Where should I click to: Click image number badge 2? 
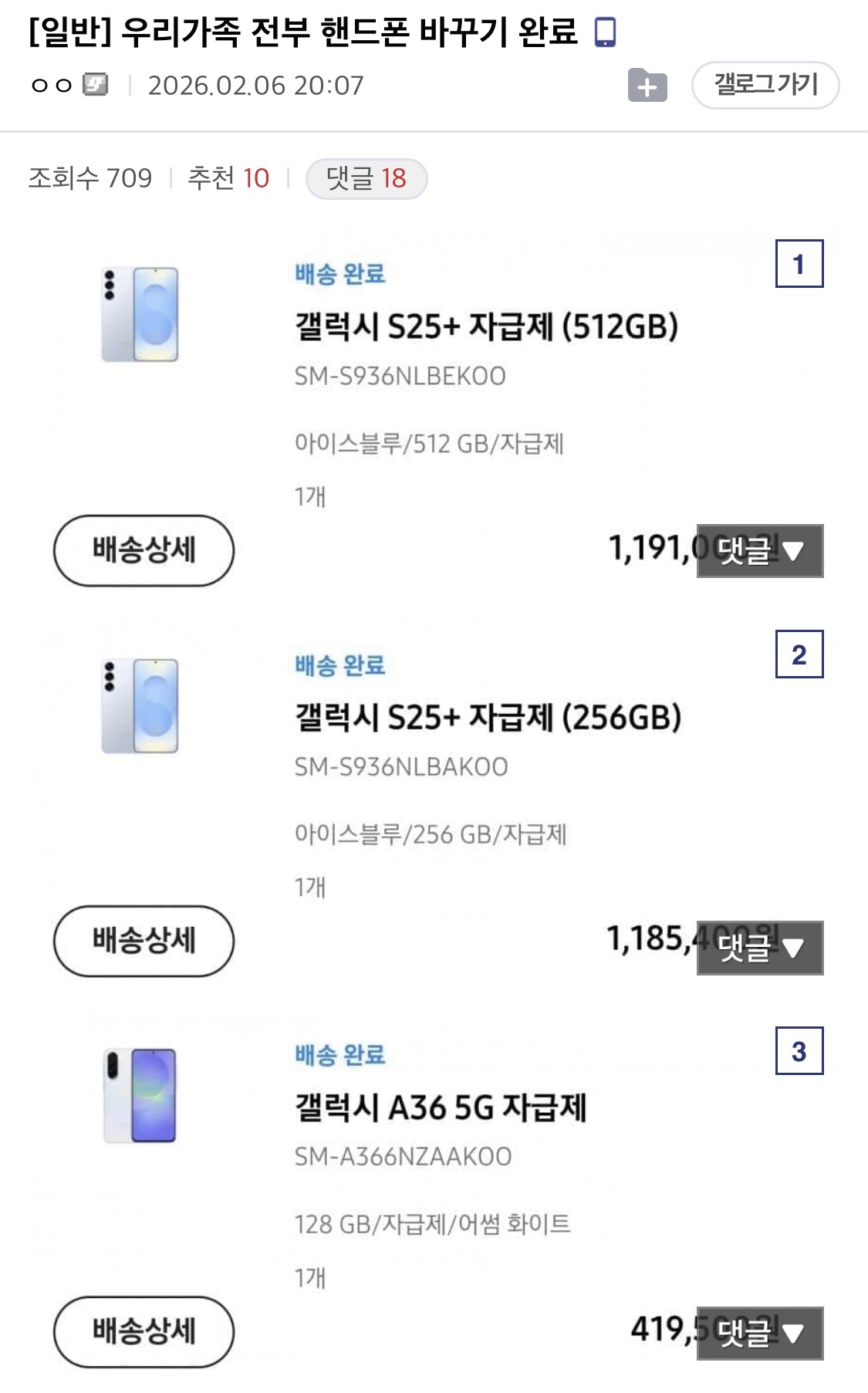pos(799,654)
